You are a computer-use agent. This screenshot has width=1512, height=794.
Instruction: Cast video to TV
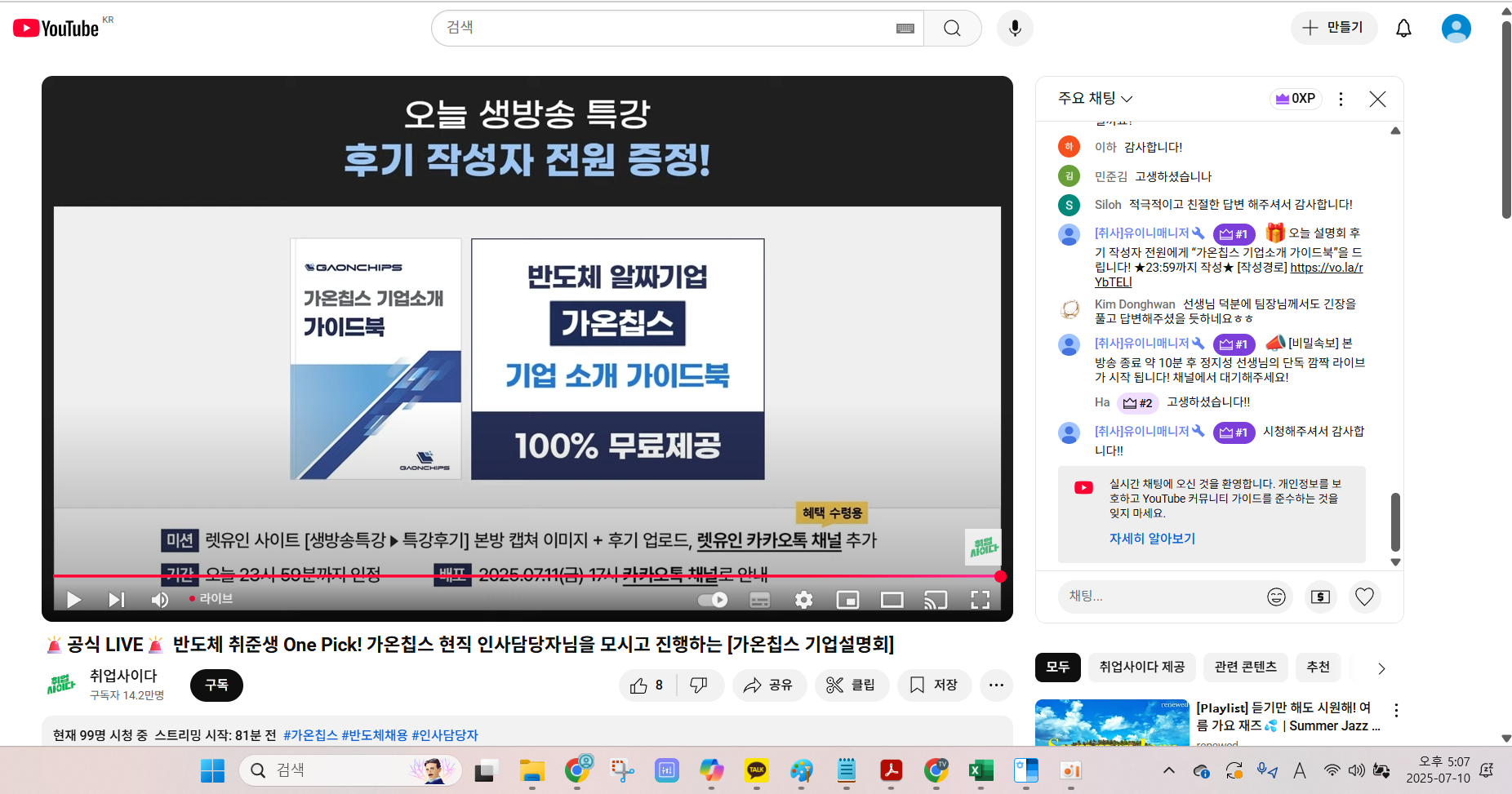pyautogui.click(x=936, y=600)
